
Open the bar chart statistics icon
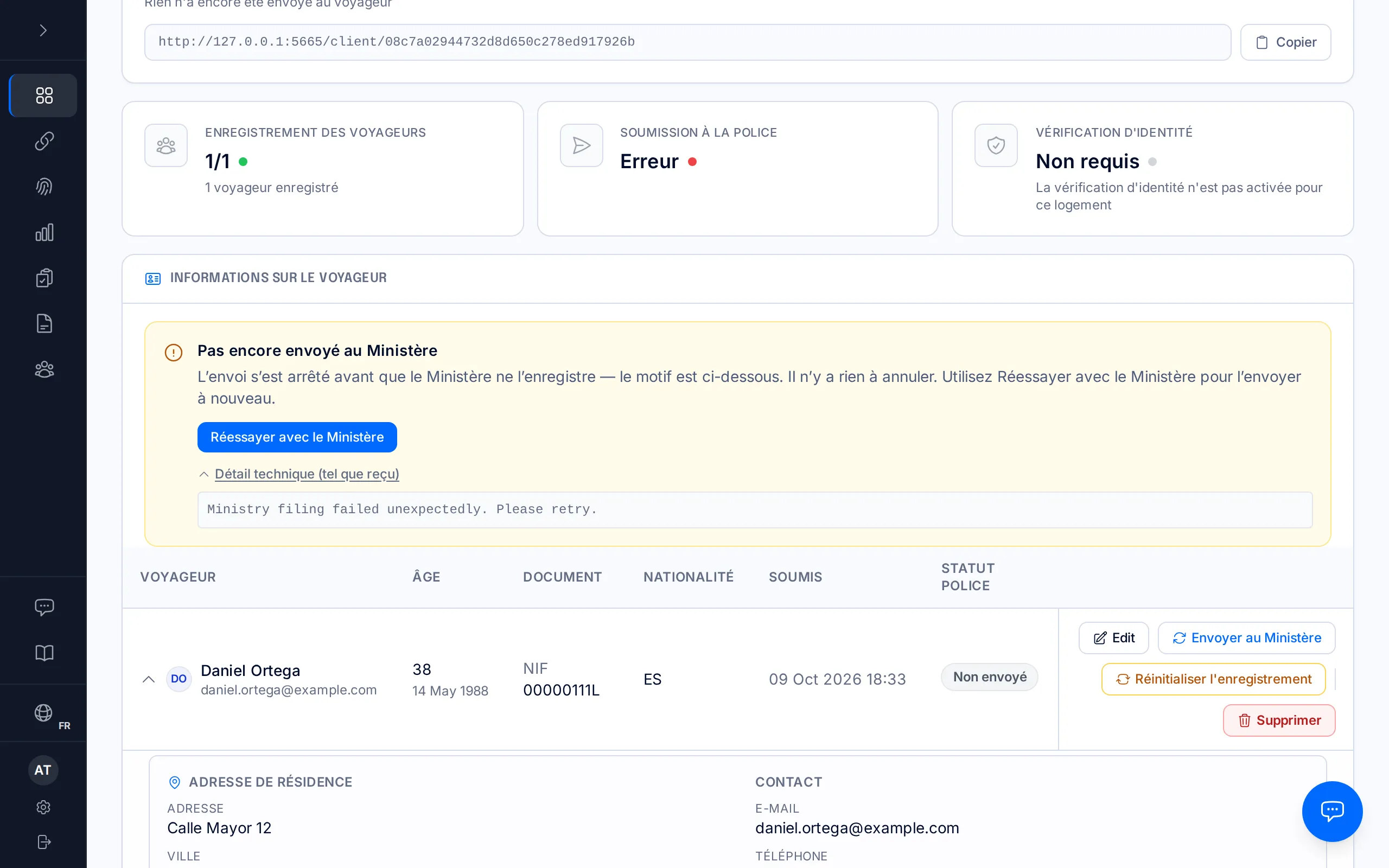[43, 233]
